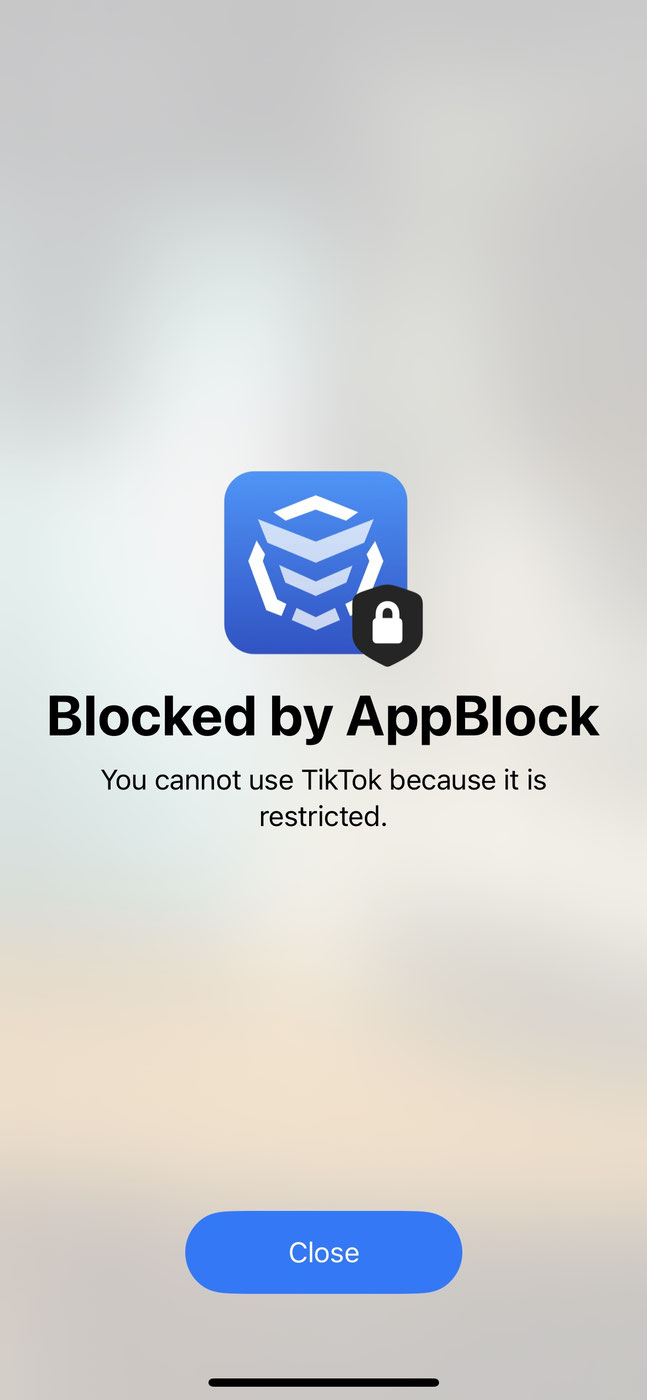Click the "Blocked by AppBlock" heading
The height and width of the screenshot is (1400, 647).
coord(323,716)
